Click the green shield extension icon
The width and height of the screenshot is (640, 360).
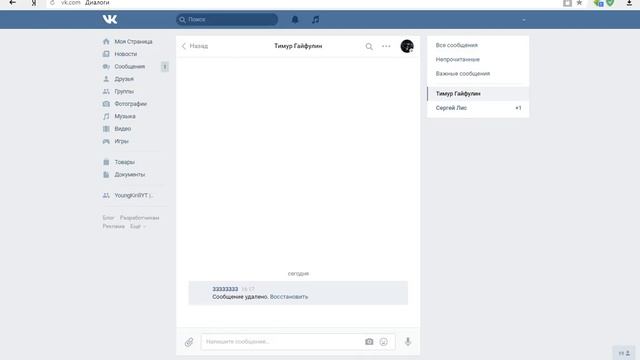[610, 3]
